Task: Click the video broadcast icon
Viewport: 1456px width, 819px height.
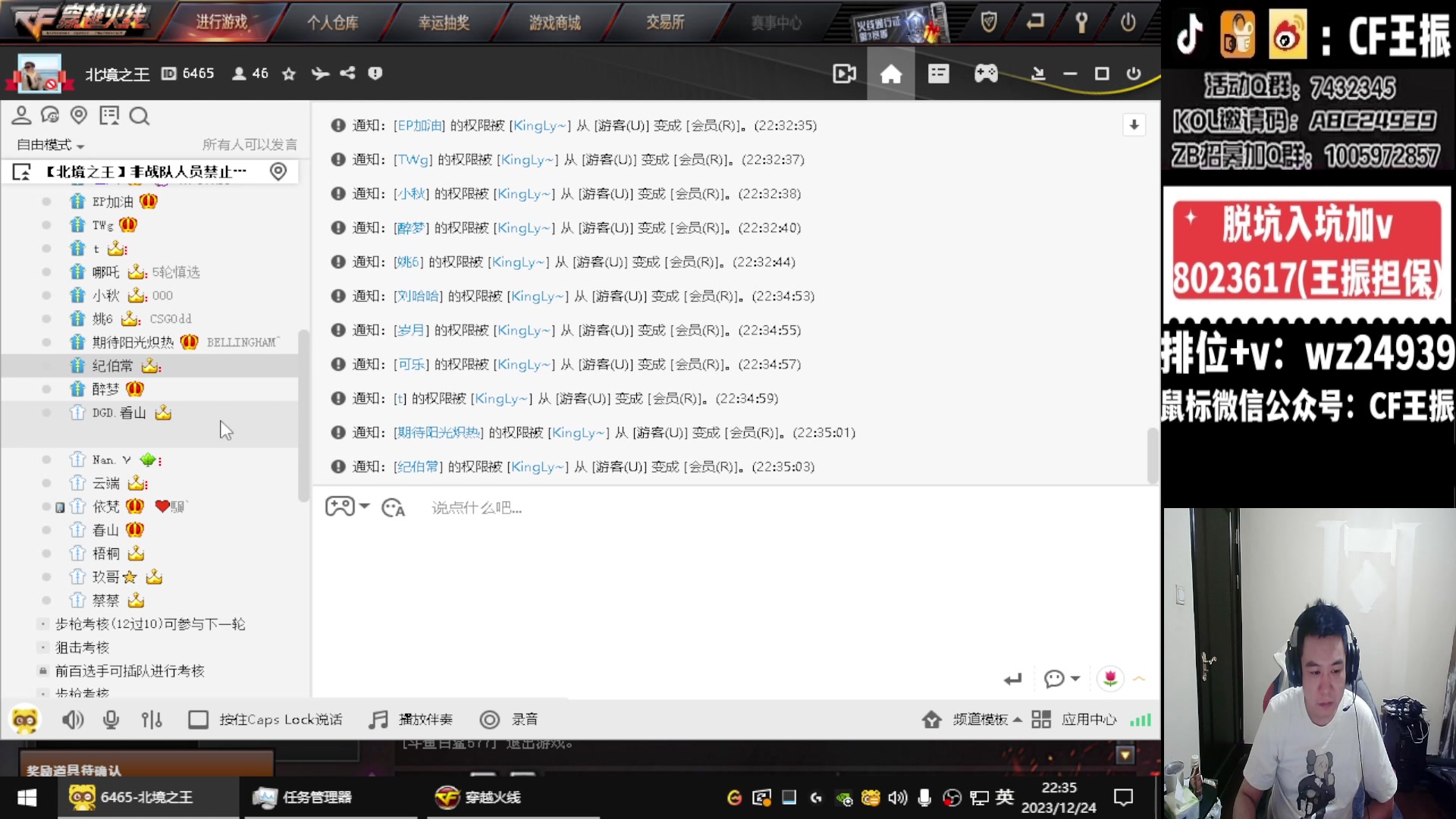Action: pyautogui.click(x=844, y=74)
